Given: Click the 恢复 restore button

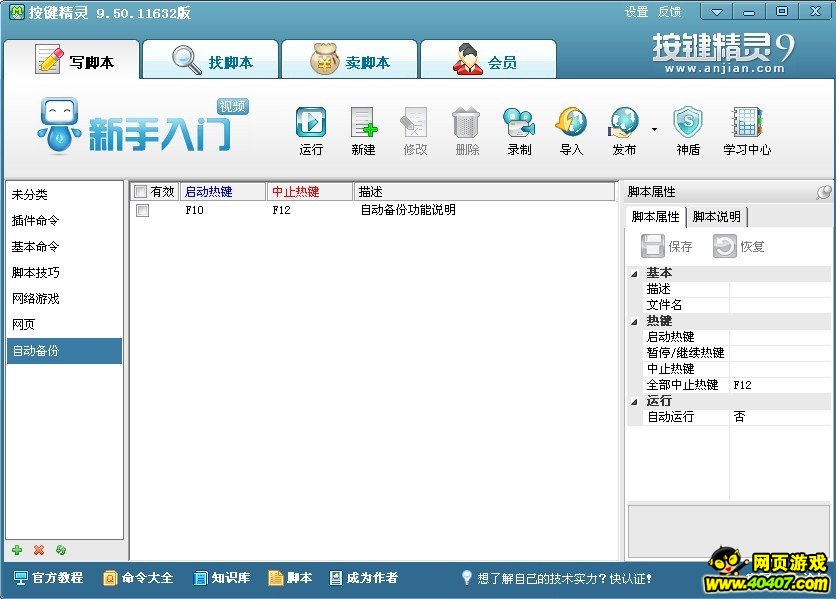Looking at the screenshot, I should pyautogui.click(x=739, y=246).
